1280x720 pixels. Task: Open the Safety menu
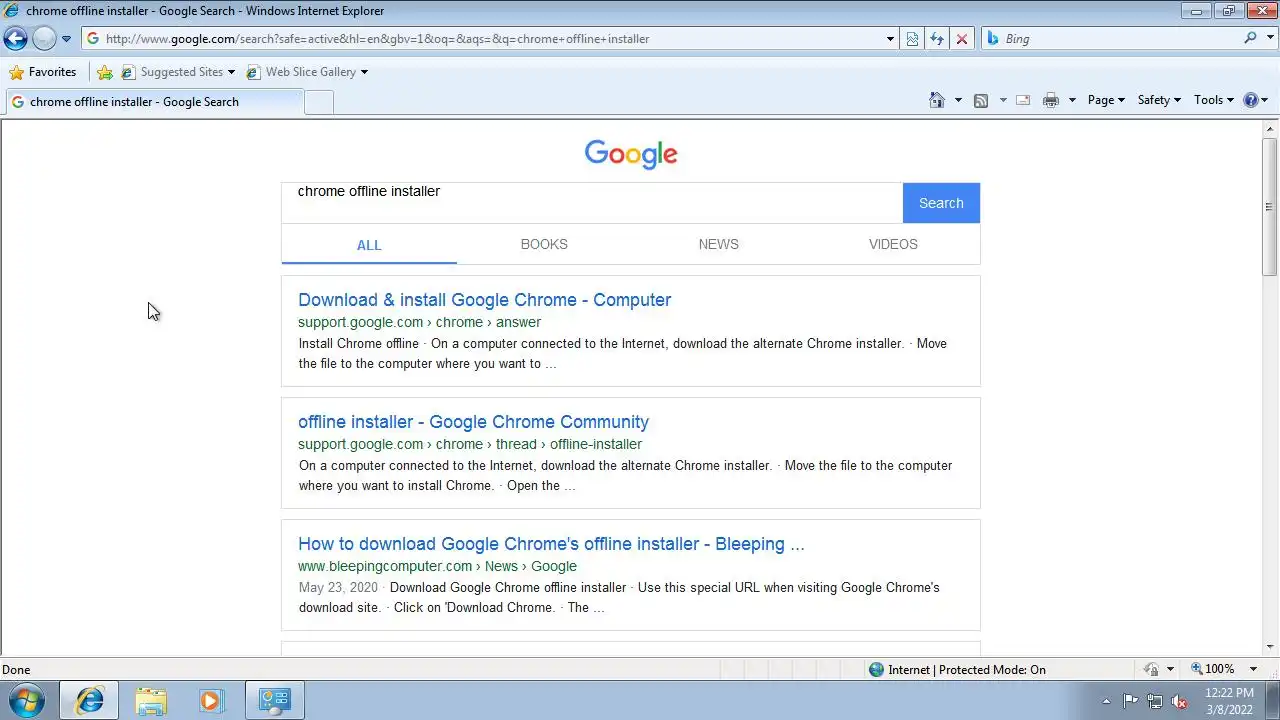[1159, 100]
